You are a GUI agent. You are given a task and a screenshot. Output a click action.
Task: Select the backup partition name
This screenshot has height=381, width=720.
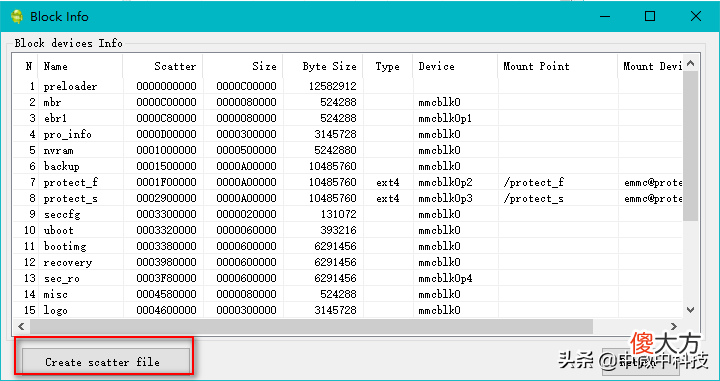click(x=62, y=166)
